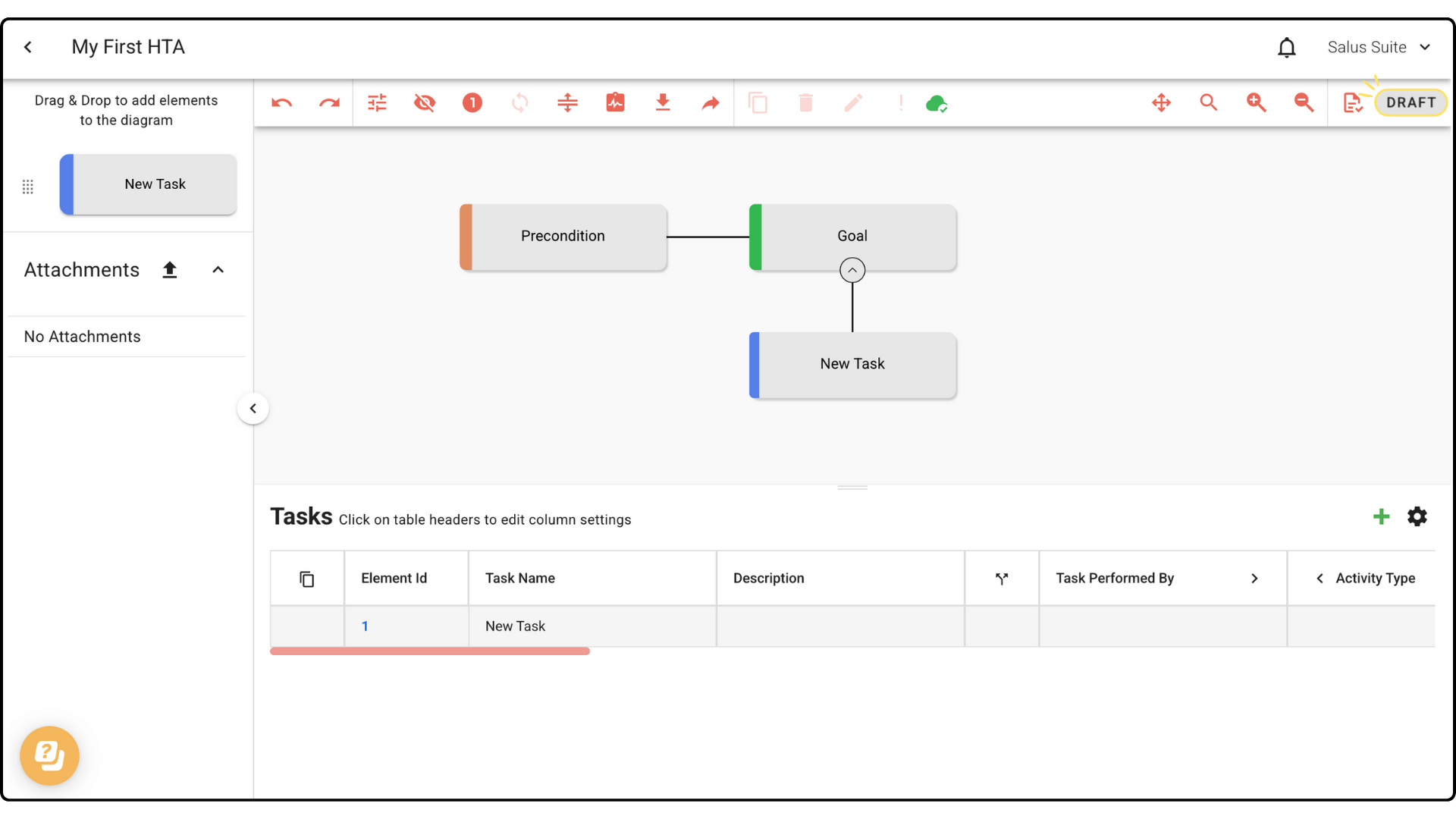1456x819 pixels.
Task: Collapse the left sidebar panel arrow
Action: [x=253, y=409]
